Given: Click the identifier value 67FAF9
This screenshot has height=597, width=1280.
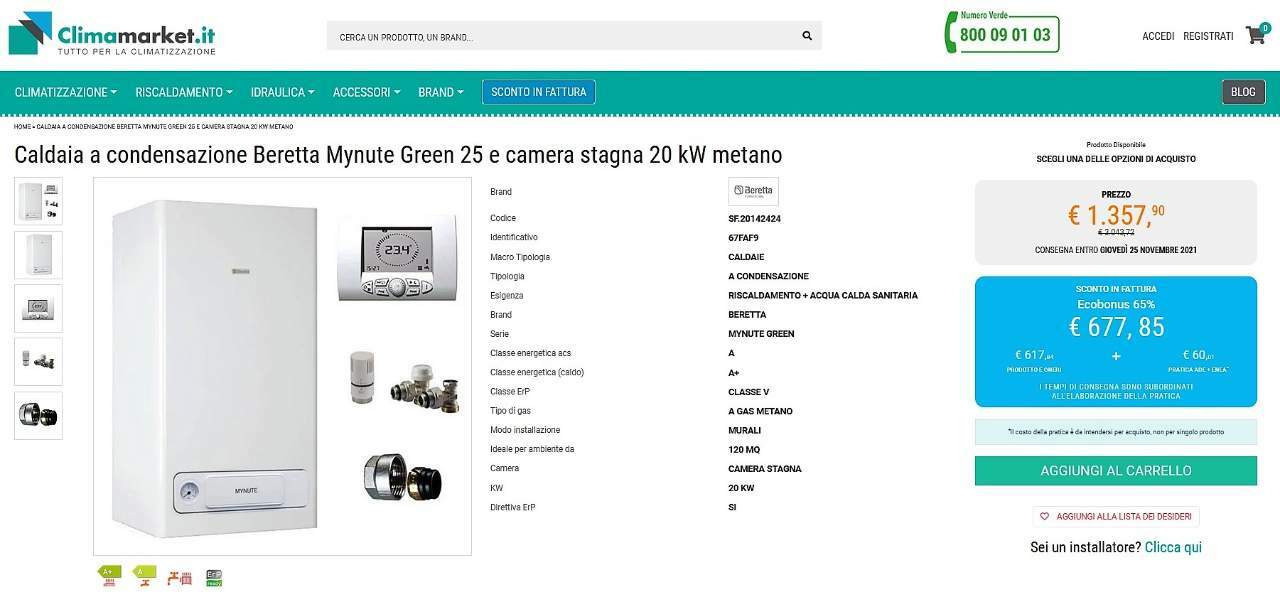Looking at the screenshot, I should coord(744,237).
